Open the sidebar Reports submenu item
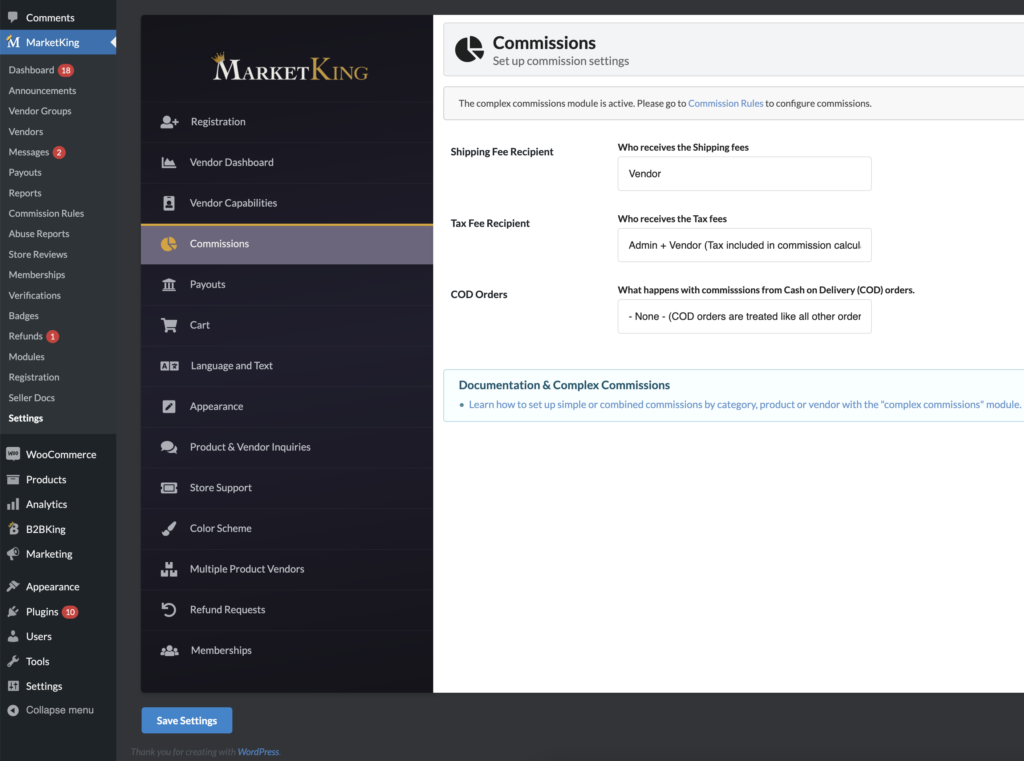 point(25,193)
